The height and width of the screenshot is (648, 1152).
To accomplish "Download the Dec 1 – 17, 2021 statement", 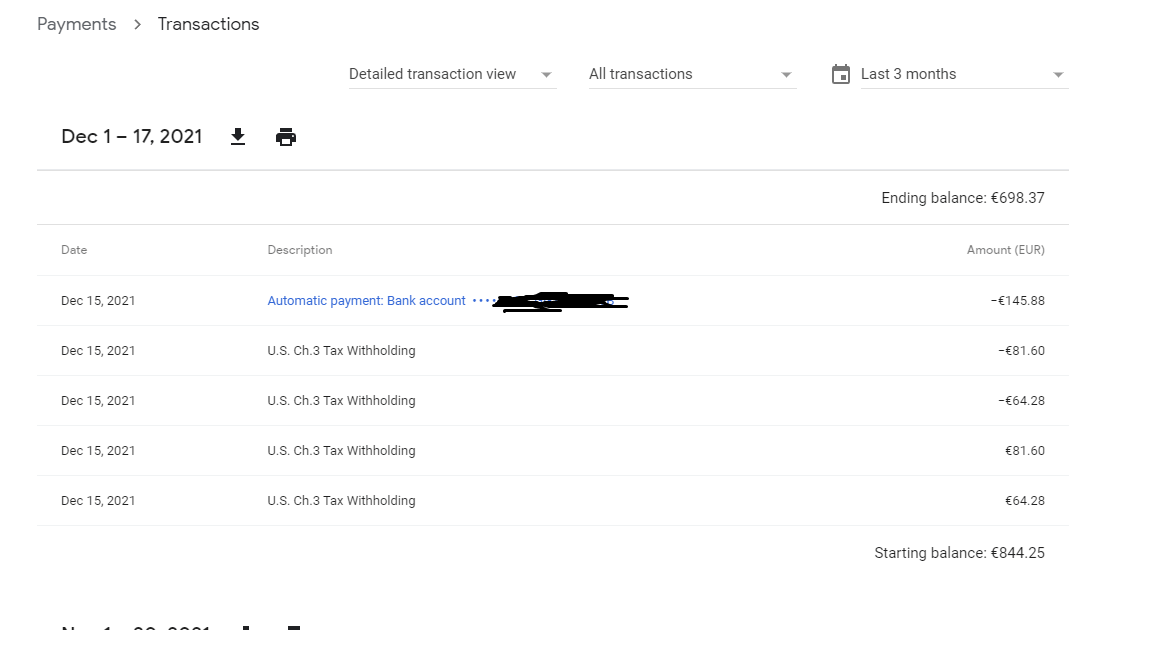I will click(x=237, y=137).
